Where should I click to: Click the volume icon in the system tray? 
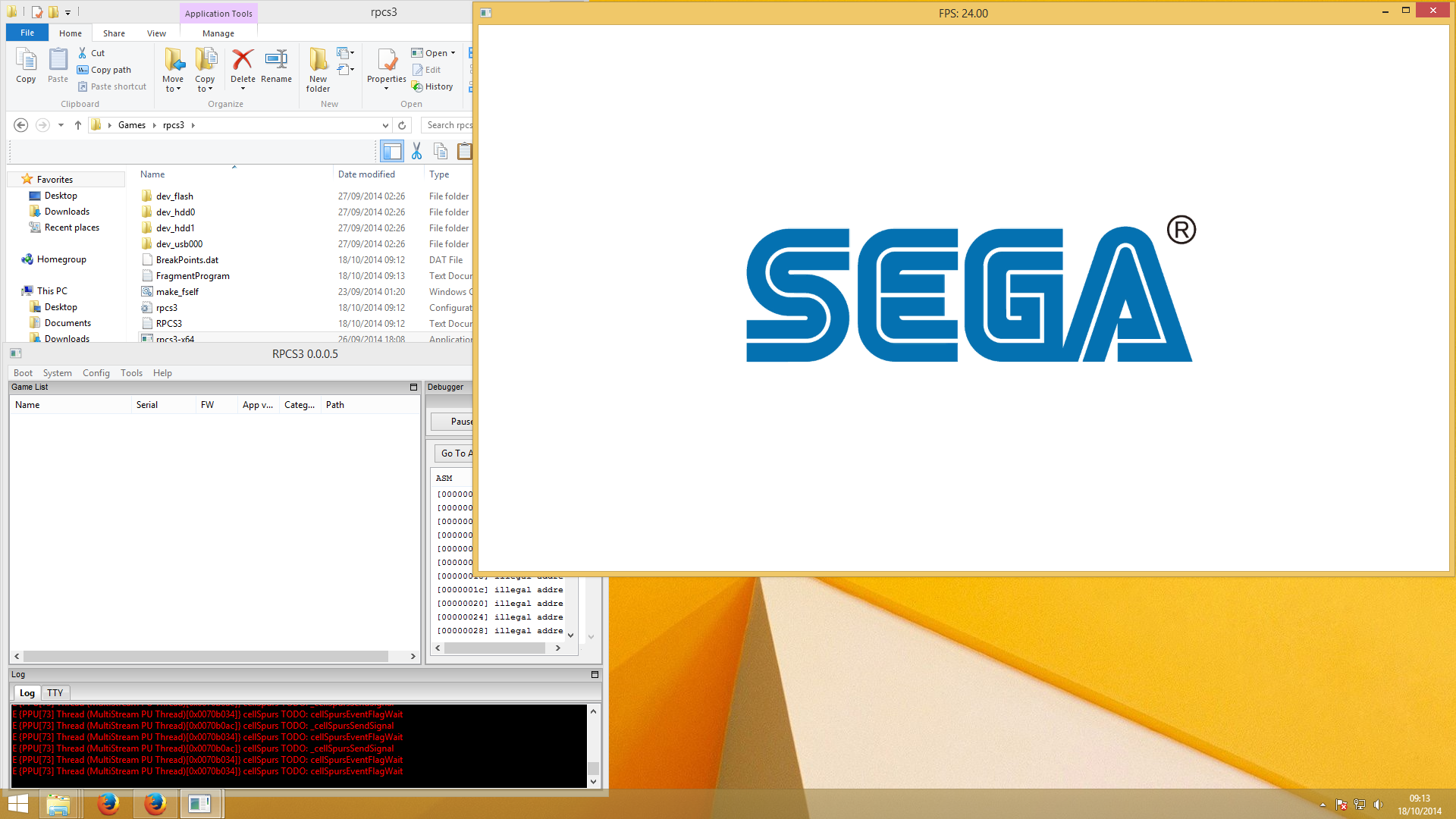[x=1378, y=805]
